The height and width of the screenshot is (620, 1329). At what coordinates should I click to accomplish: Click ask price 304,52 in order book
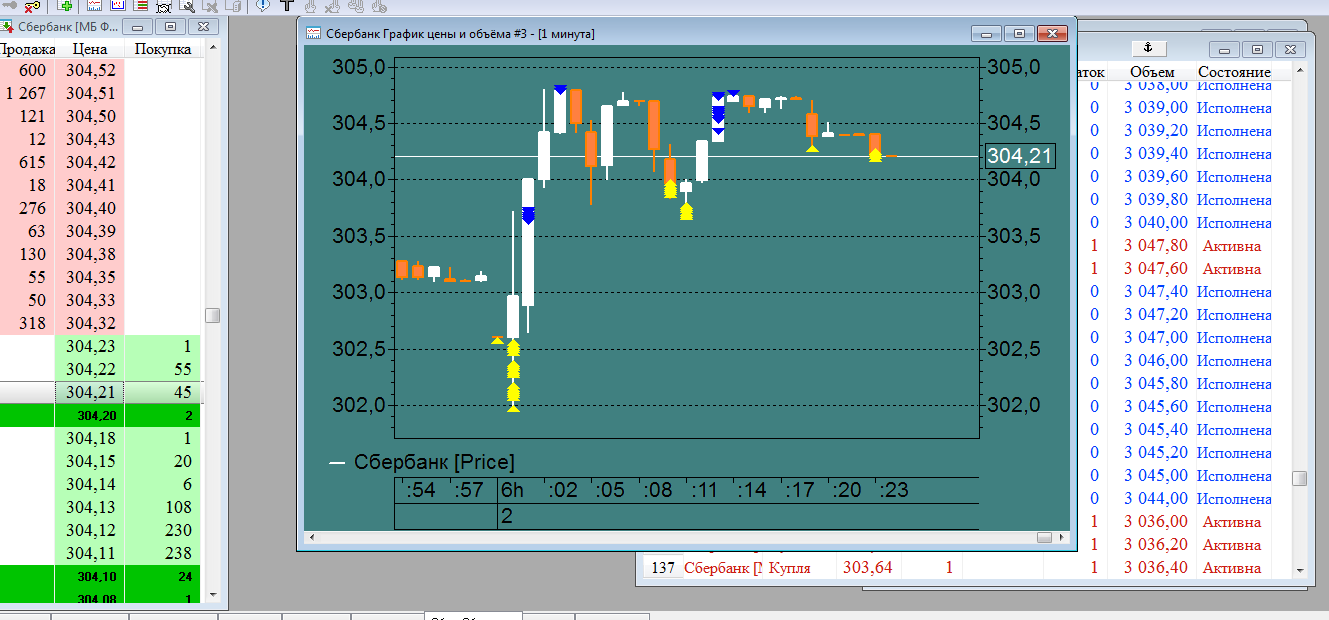click(91, 70)
